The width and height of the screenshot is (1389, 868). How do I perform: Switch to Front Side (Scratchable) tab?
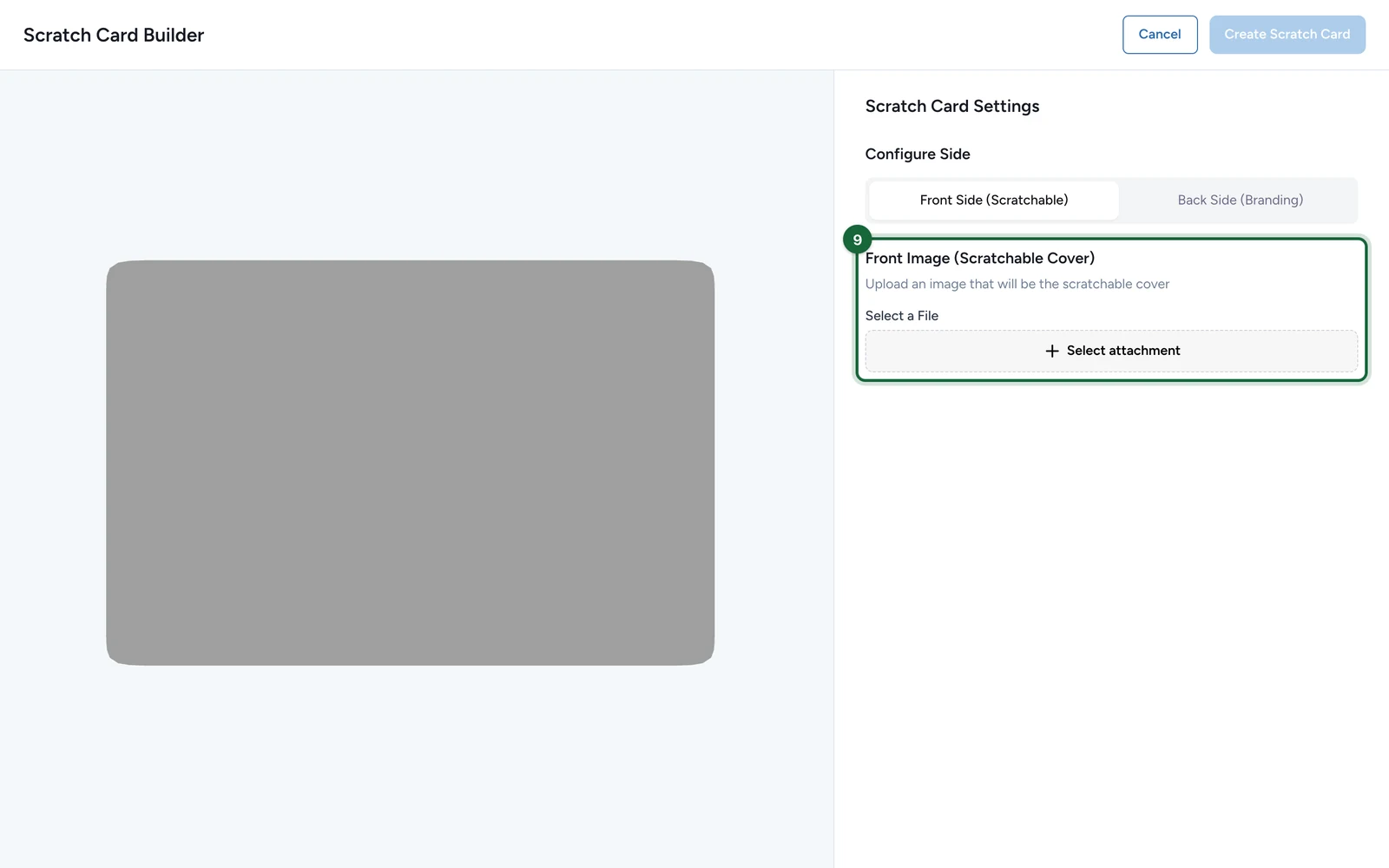[994, 201]
